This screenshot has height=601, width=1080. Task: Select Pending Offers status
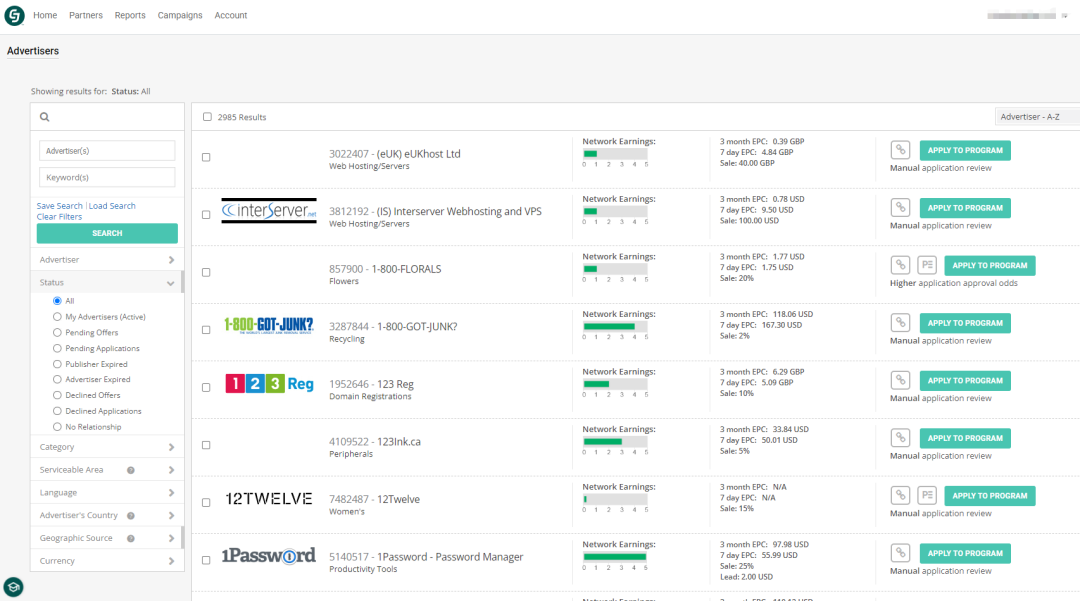pyautogui.click(x=57, y=333)
